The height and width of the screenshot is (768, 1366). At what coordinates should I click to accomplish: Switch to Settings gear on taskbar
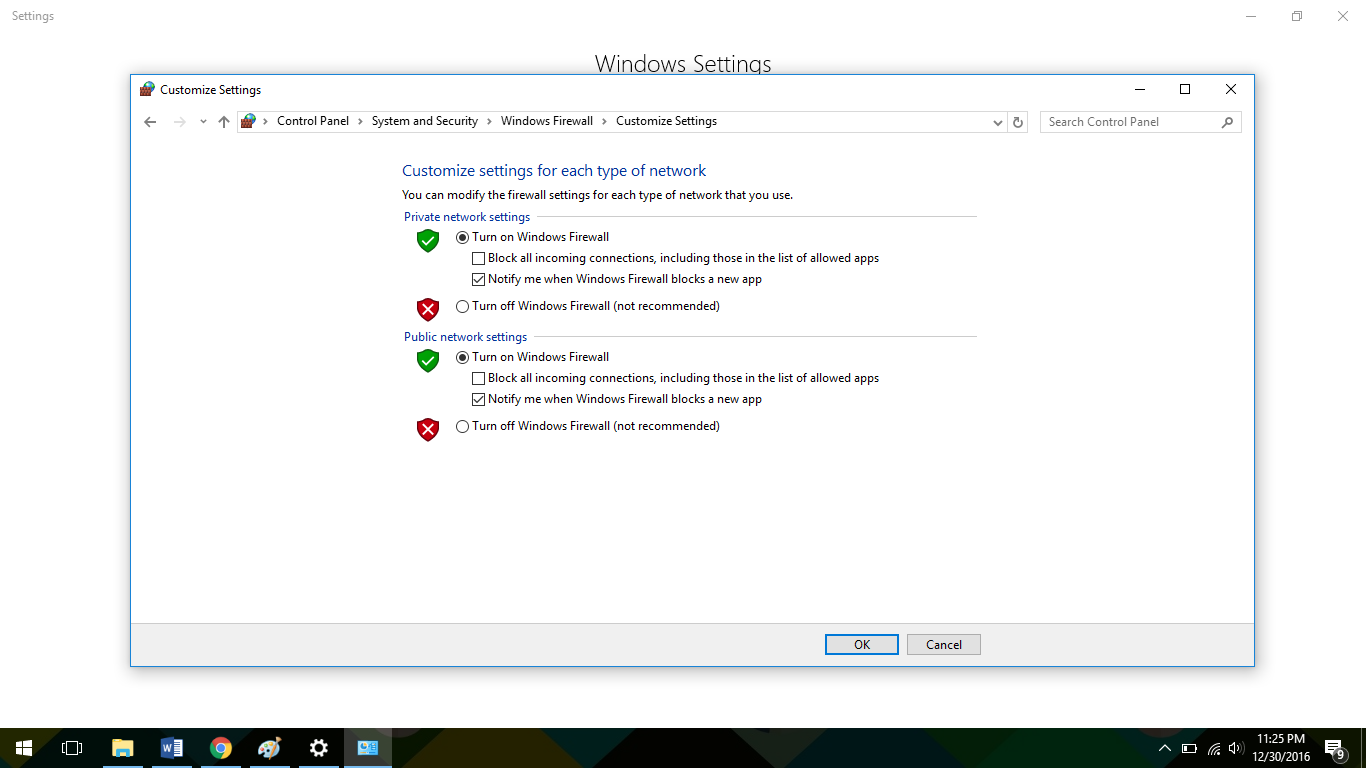click(318, 748)
